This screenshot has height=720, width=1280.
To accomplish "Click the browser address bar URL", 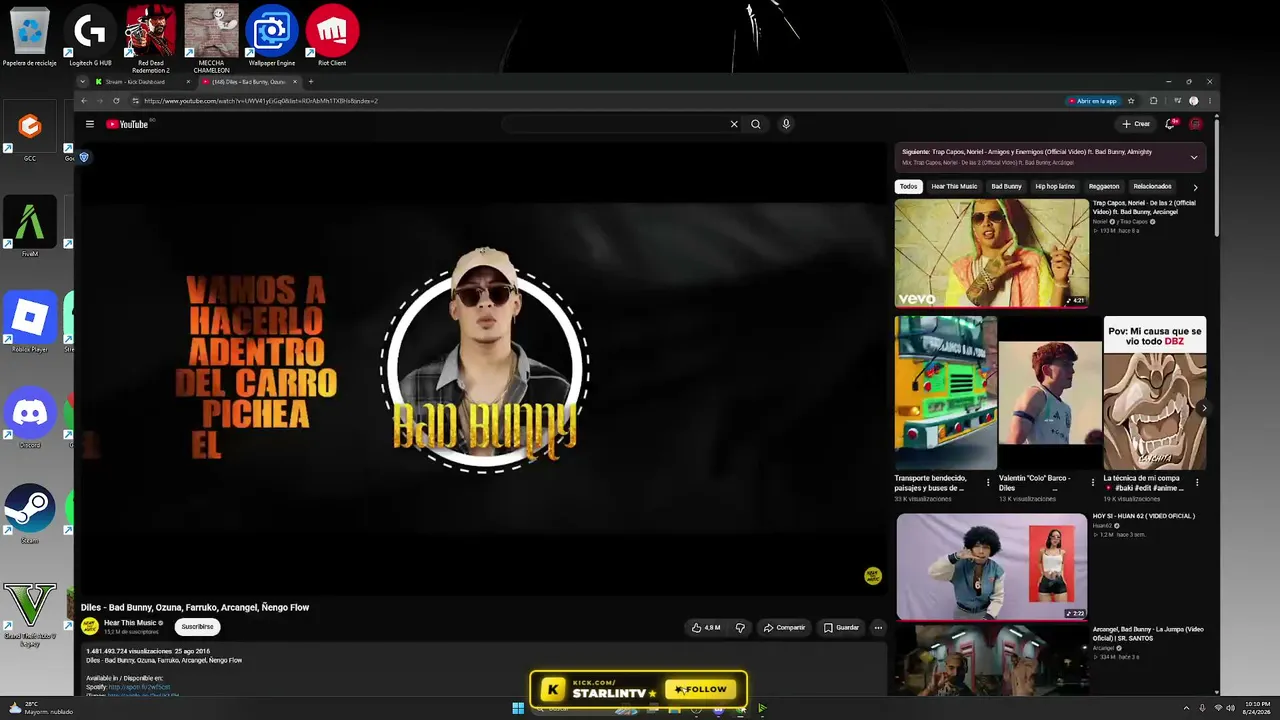I will point(261,101).
